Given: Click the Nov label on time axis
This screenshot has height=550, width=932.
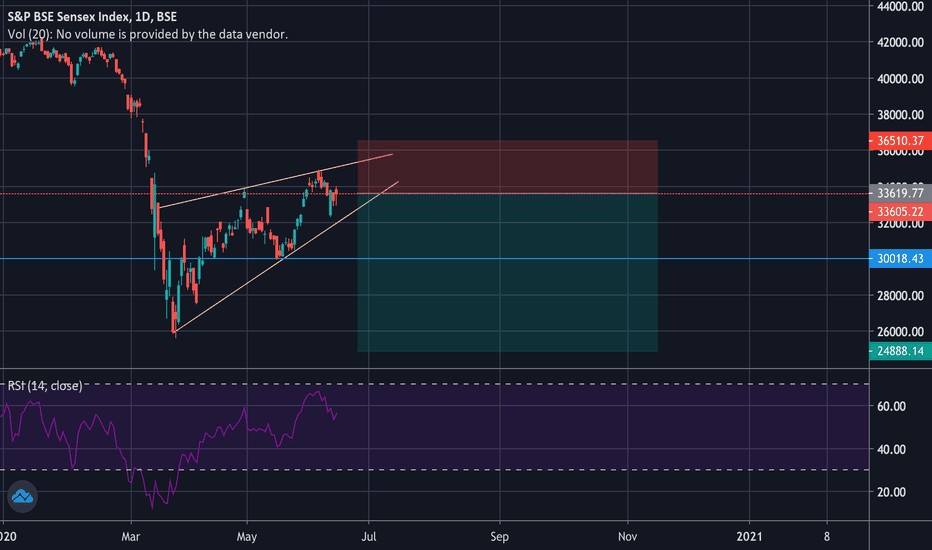Looking at the screenshot, I should point(627,536).
